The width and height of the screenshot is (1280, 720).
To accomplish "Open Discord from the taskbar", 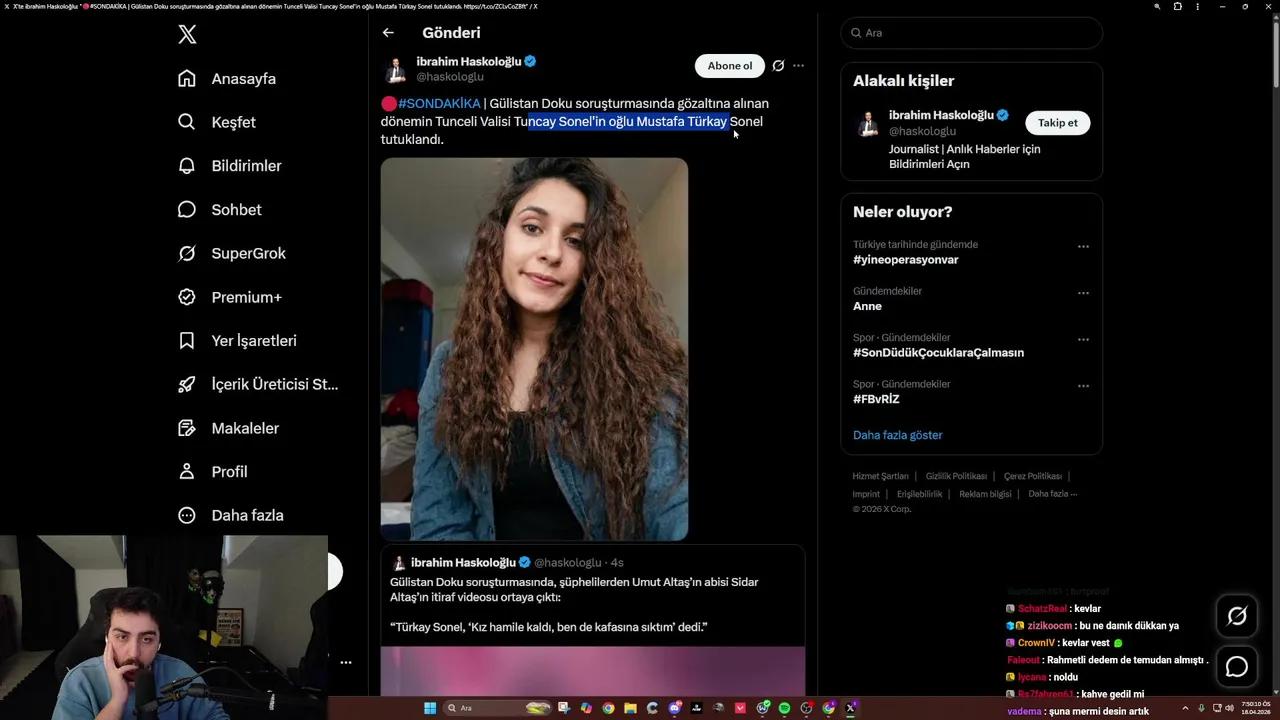I will [x=675, y=708].
